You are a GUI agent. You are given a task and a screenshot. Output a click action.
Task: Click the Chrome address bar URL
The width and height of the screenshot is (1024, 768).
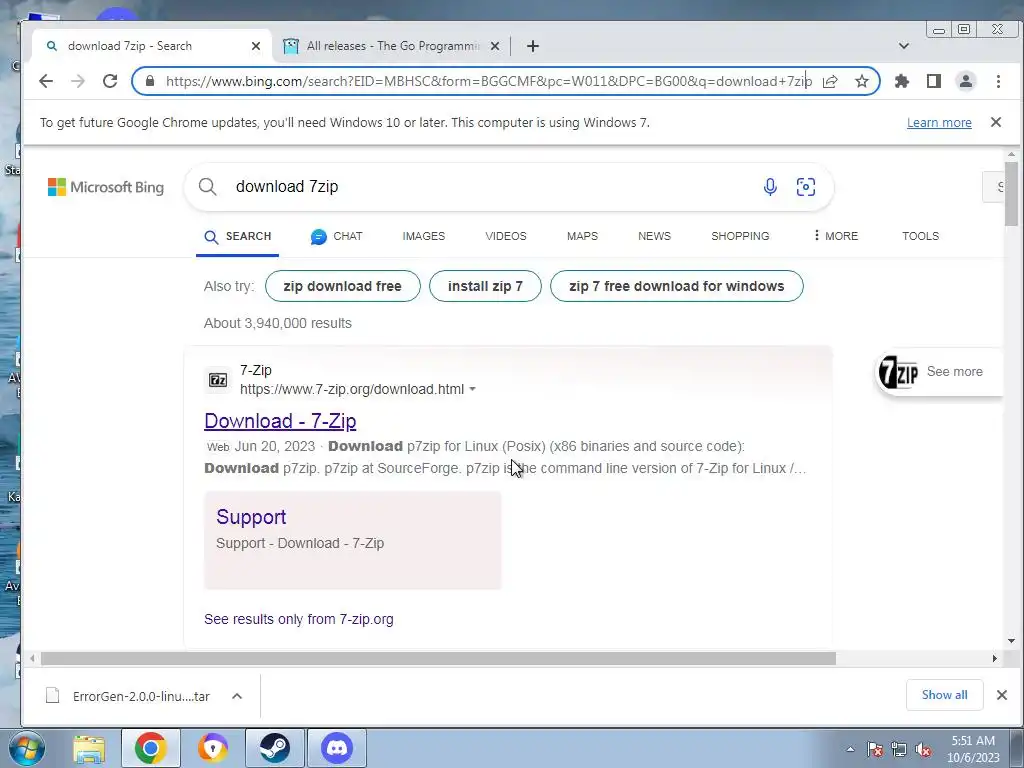pyautogui.click(x=488, y=81)
